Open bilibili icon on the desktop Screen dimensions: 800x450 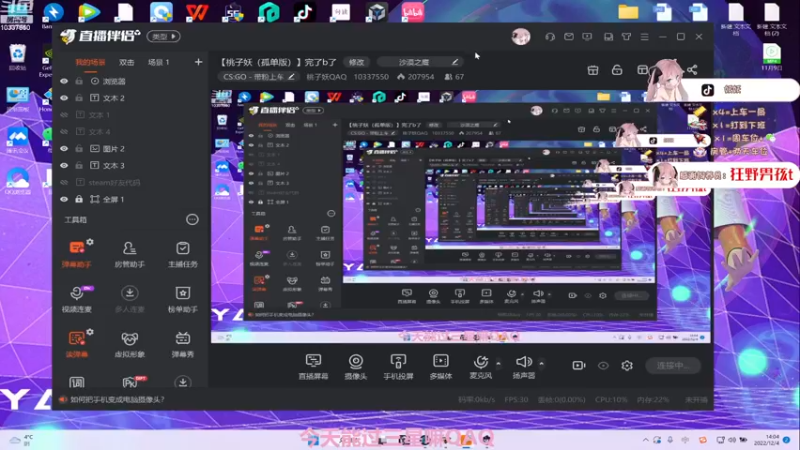412,12
